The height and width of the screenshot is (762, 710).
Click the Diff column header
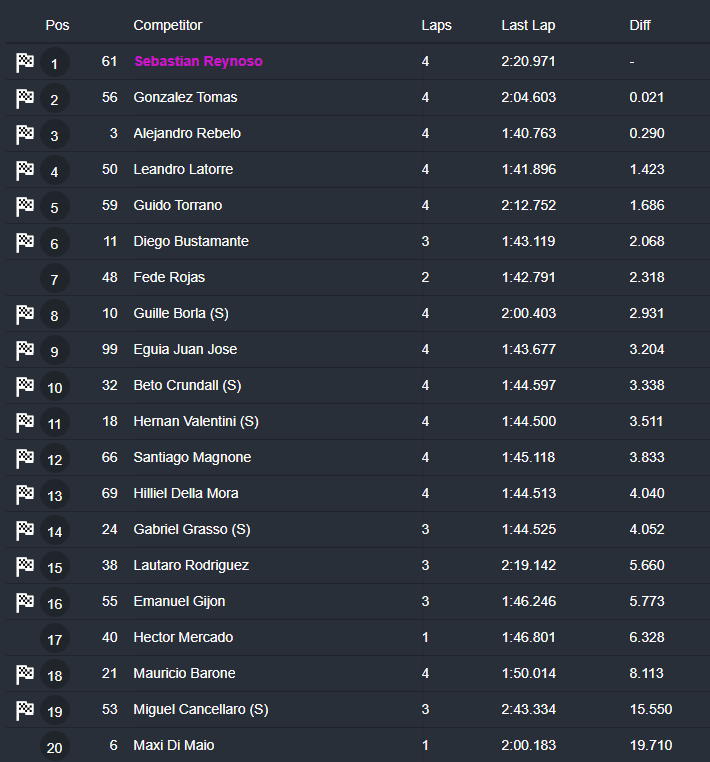[x=640, y=25]
